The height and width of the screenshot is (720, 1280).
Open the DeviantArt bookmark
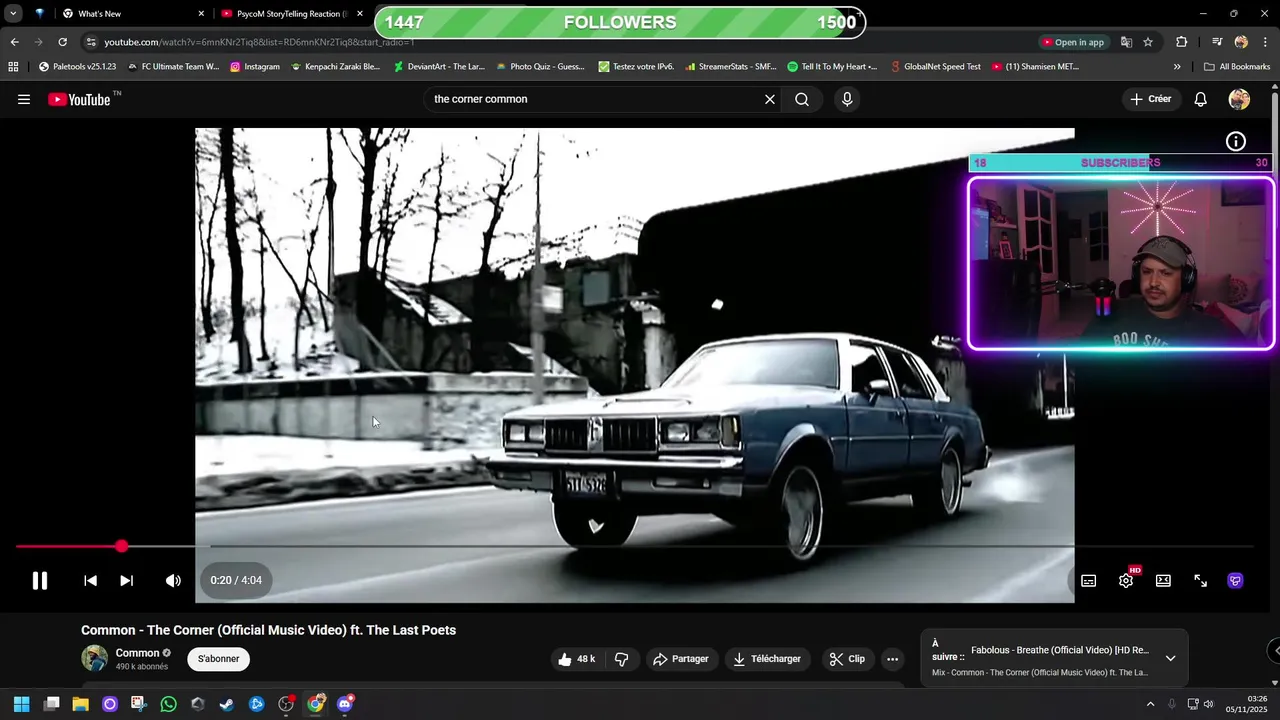point(439,67)
